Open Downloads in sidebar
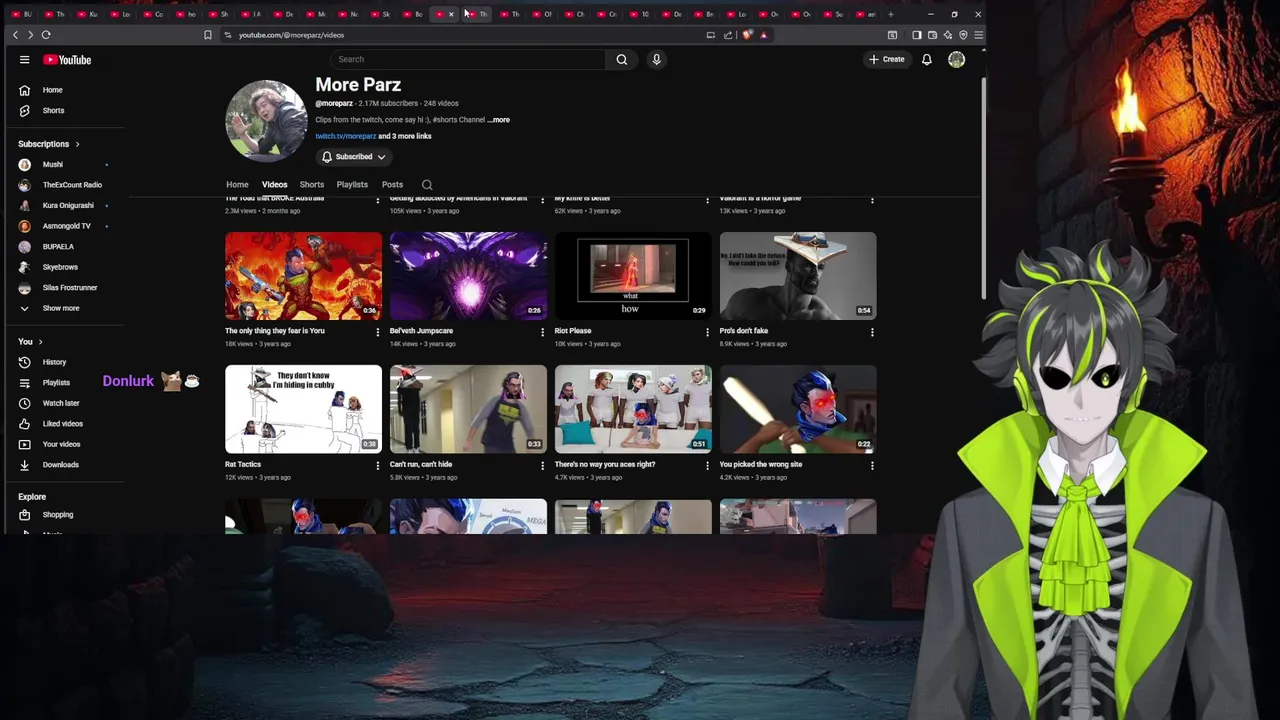The width and height of the screenshot is (1280, 720). click(x=60, y=465)
